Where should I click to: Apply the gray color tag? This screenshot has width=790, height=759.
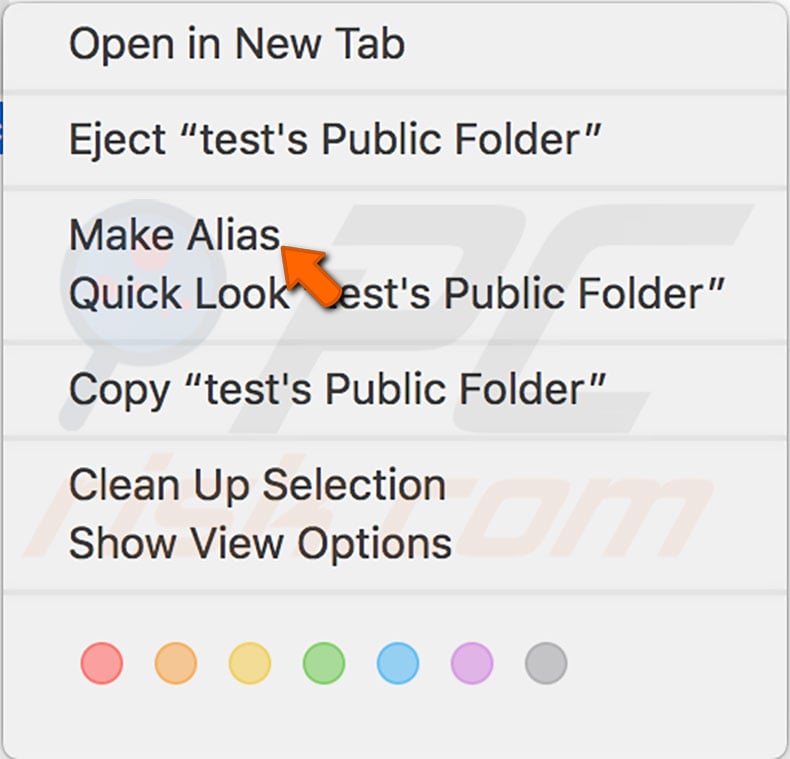(x=546, y=663)
